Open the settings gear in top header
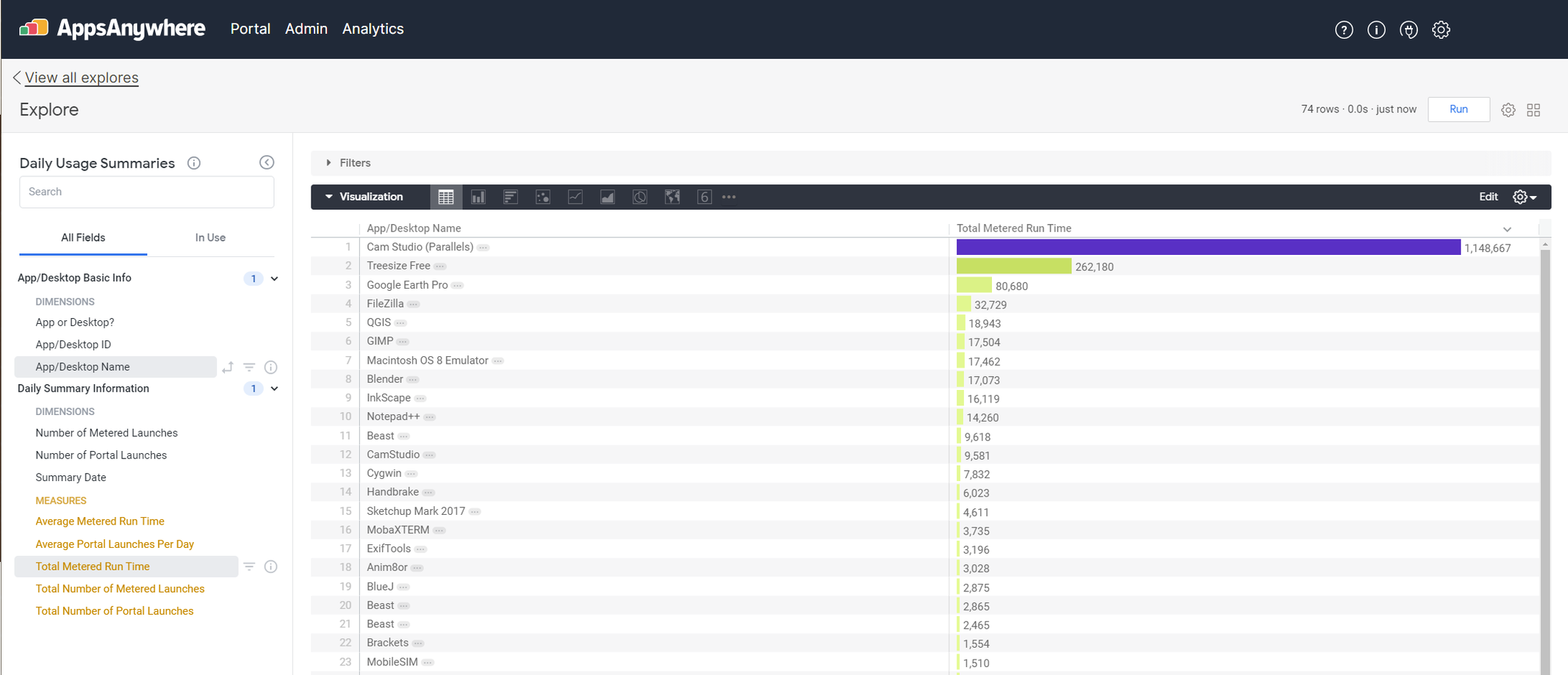Image resolution: width=1568 pixels, height=675 pixels. coord(1441,30)
